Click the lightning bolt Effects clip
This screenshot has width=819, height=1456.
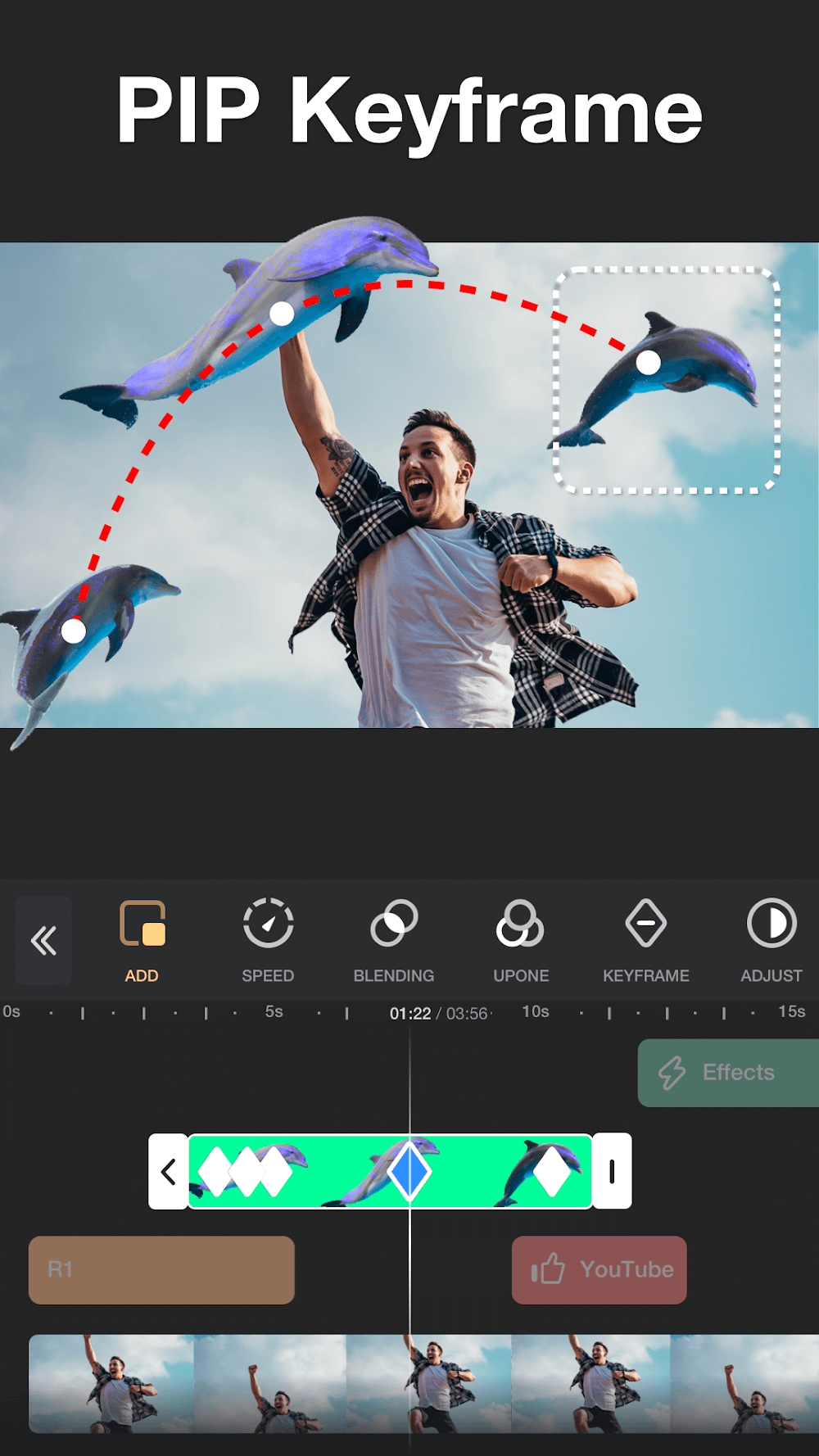click(x=727, y=1073)
